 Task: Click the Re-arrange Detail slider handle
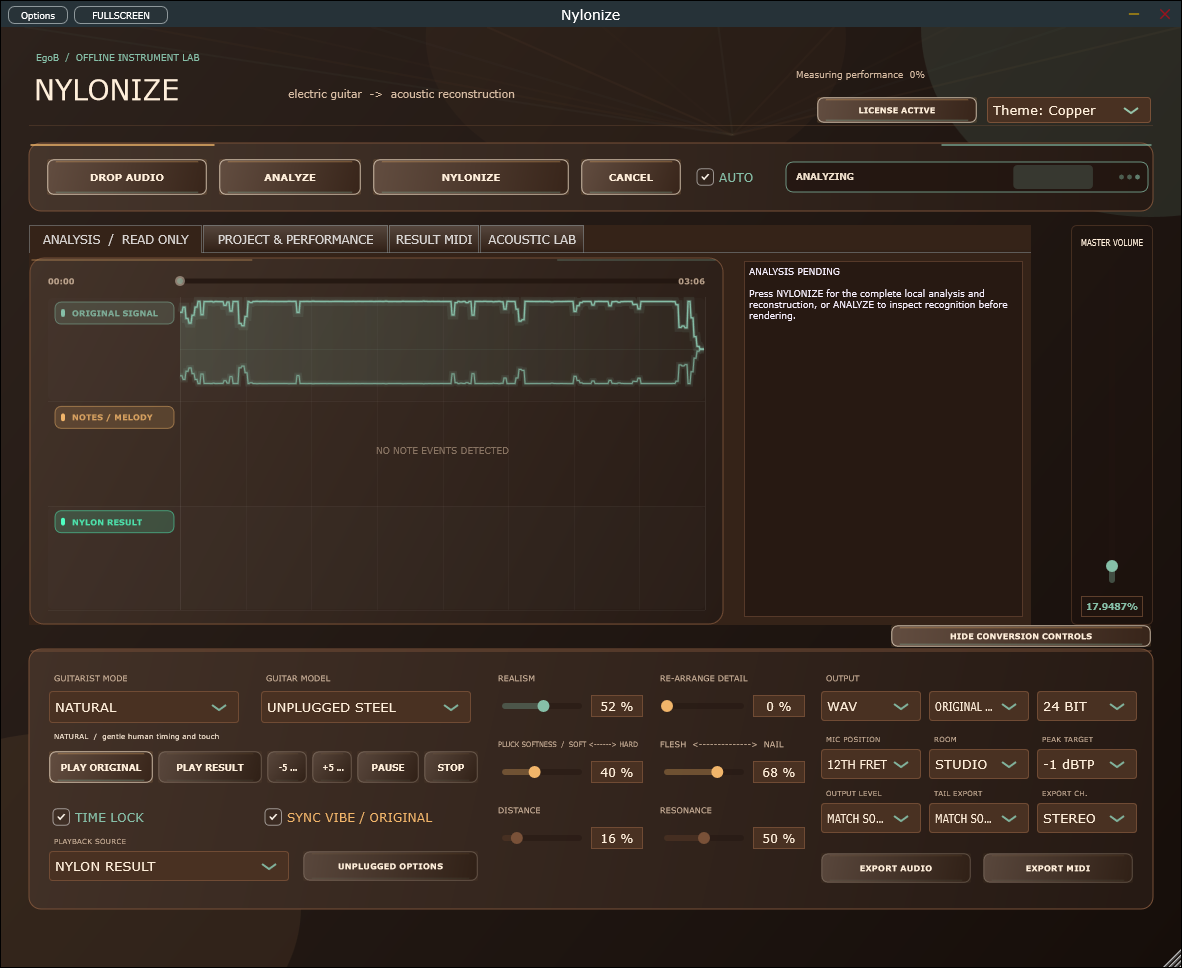[666, 706]
